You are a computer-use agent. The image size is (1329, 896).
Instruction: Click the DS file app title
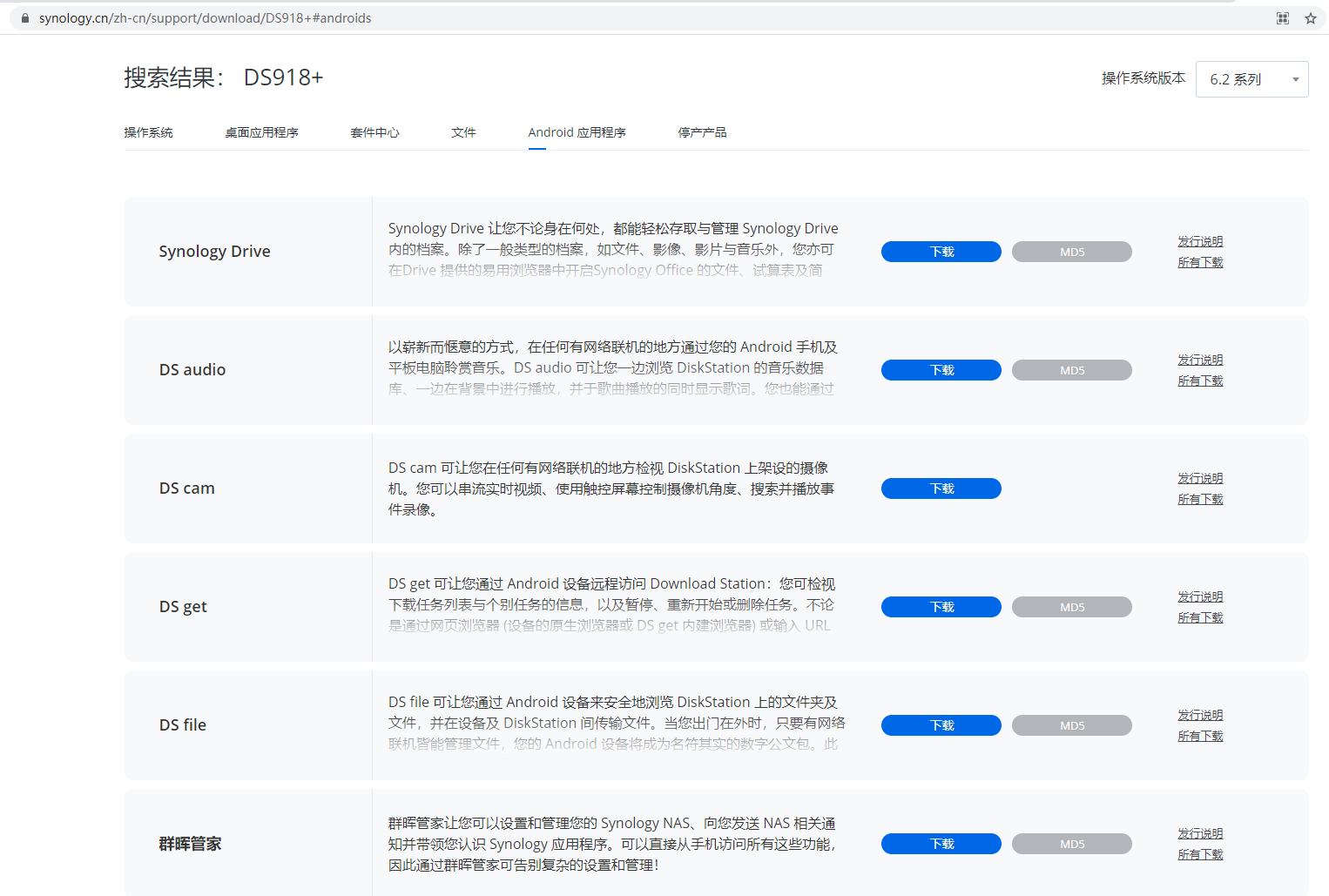point(183,725)
